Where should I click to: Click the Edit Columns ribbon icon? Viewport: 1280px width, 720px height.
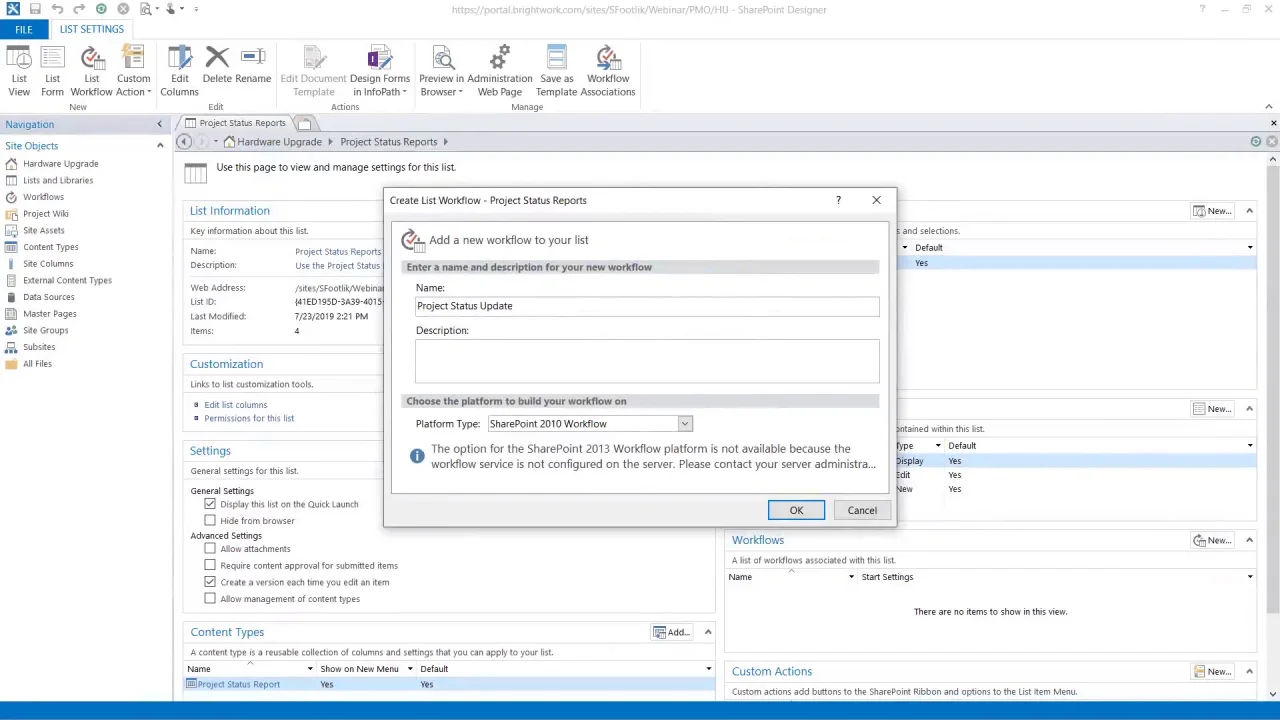(x=180, y=71)
